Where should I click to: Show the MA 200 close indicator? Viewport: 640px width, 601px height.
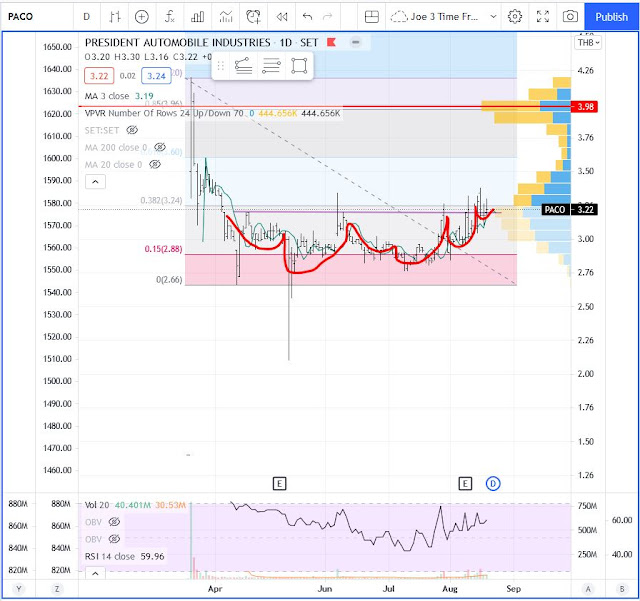point(160,147)
